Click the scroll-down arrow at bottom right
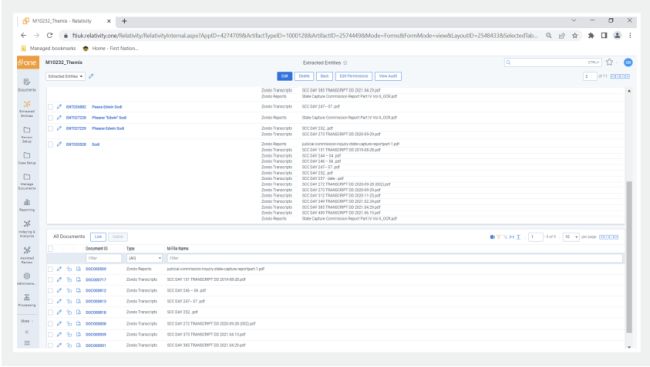 pos(629,347)
